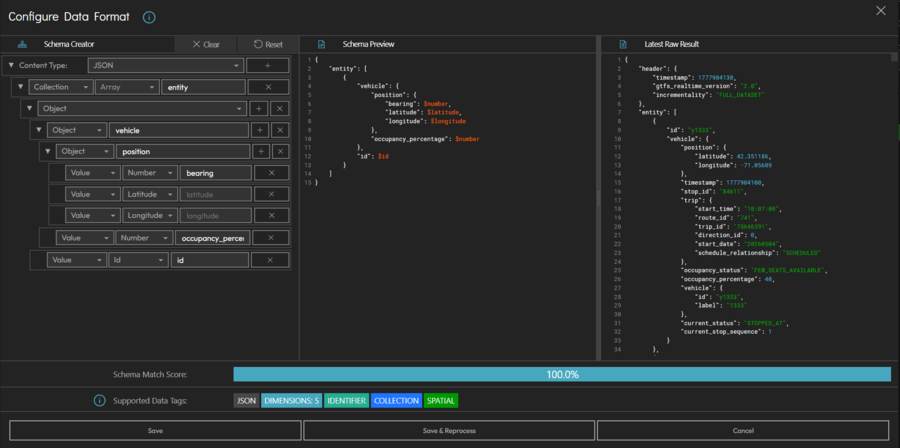Click the Schema Creator panel title
The image size is (900, 448).
[69, 44]
